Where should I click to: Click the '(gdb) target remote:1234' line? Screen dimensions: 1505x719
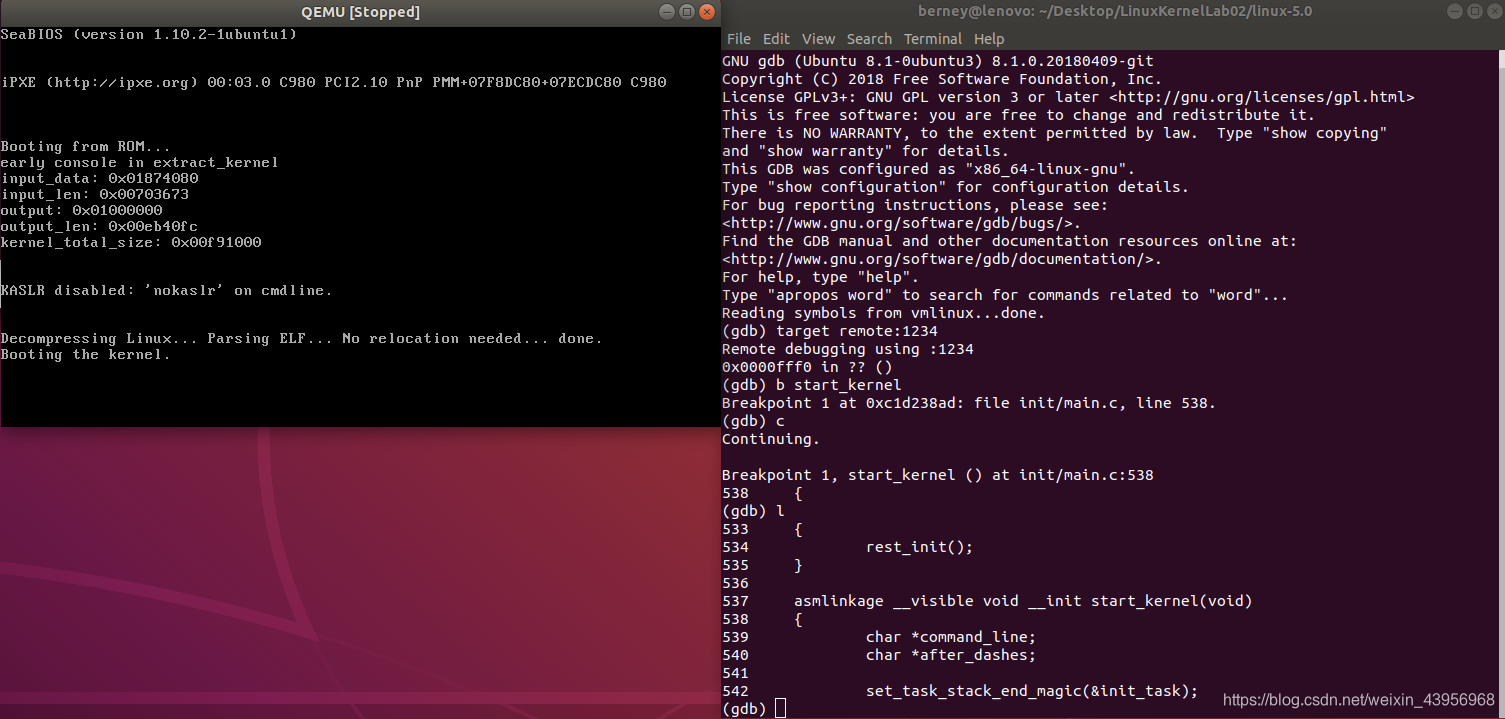(x=830, y=331)
